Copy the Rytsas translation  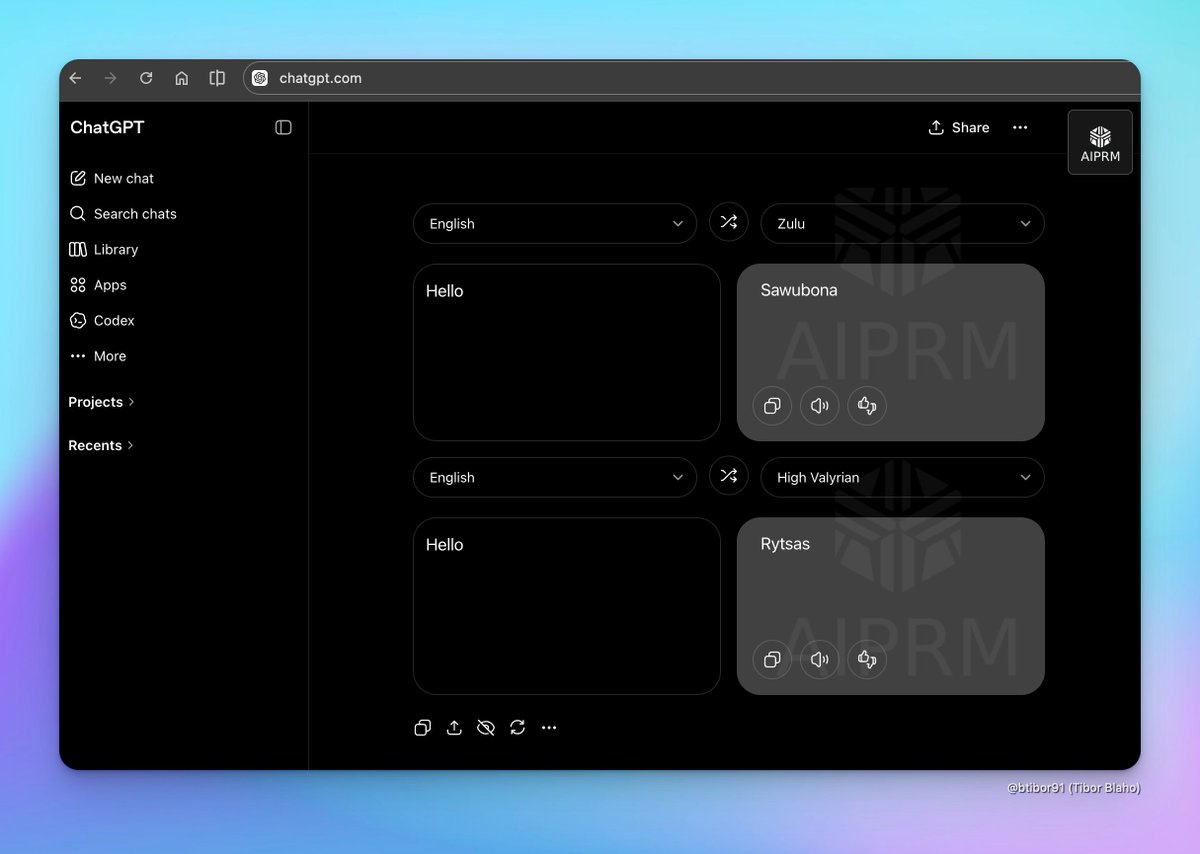click(x=772, y=660)
